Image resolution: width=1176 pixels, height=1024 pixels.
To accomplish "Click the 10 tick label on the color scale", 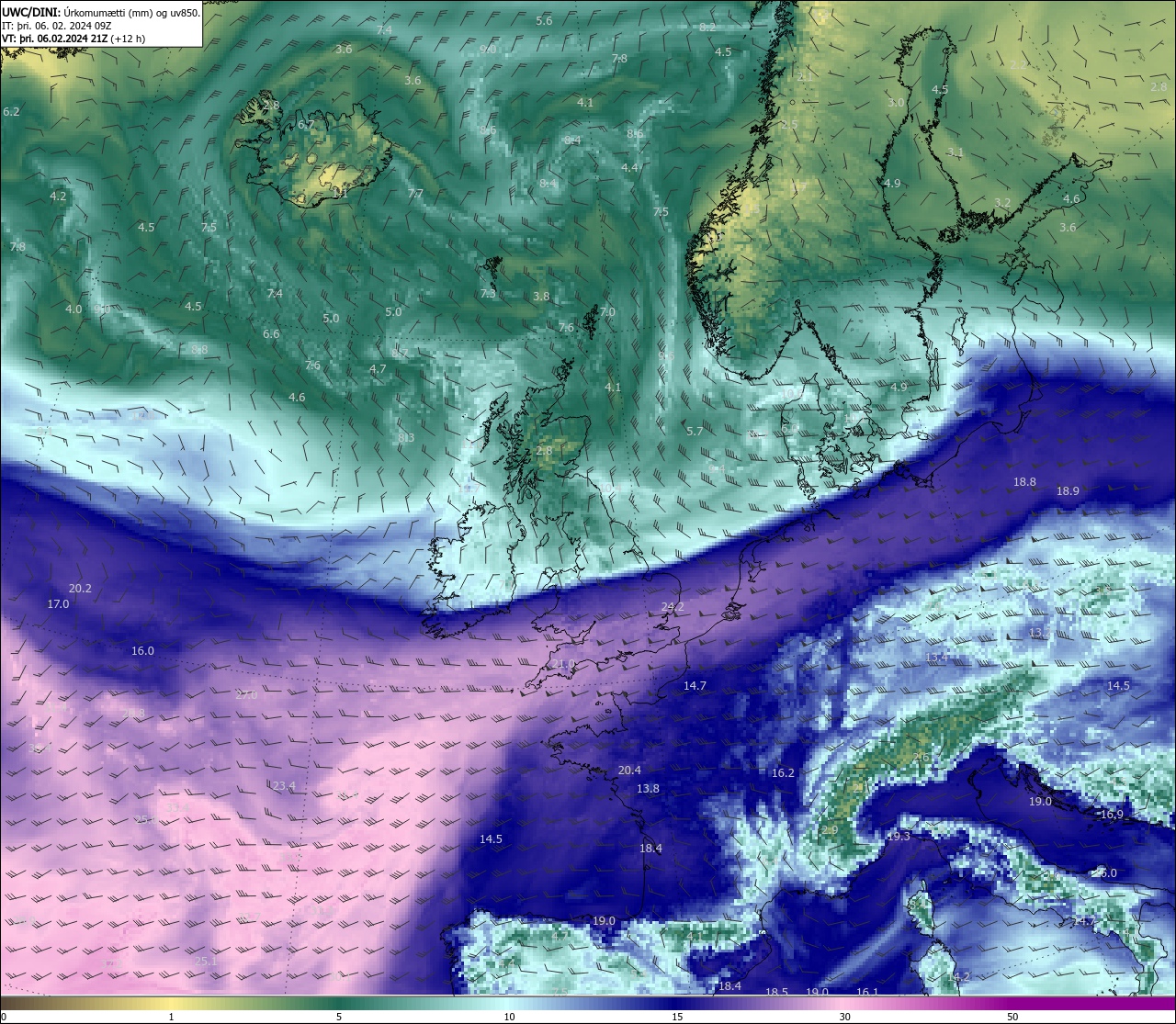I will click(508, 1017).
